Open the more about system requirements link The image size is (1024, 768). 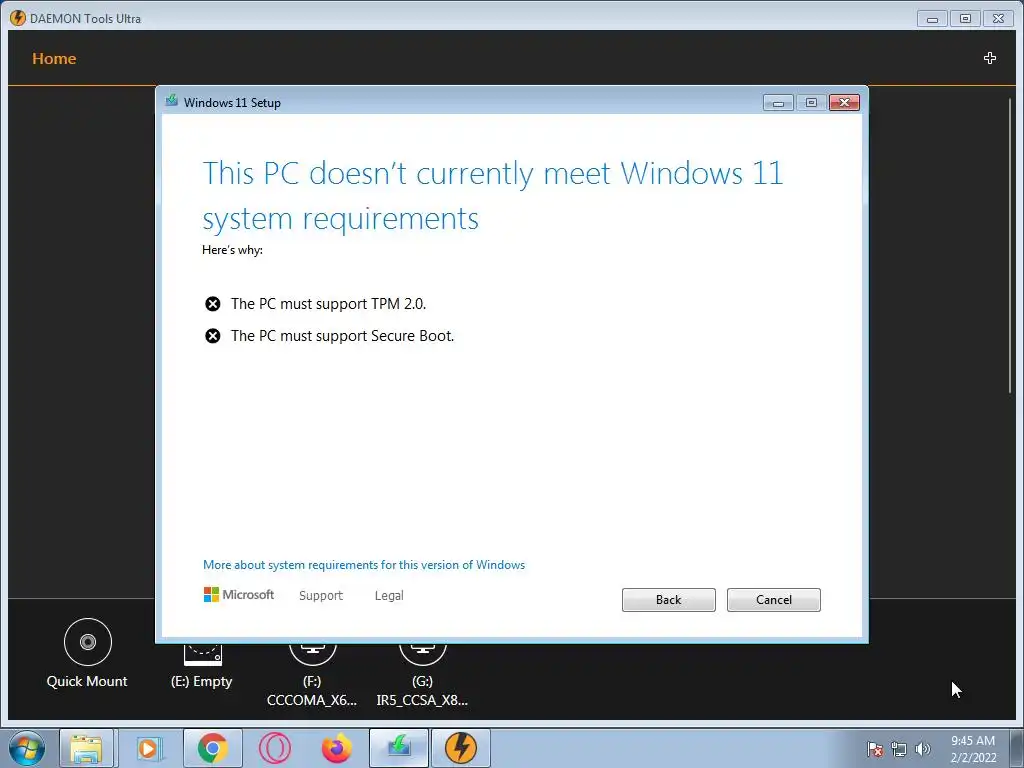point(364,565)
